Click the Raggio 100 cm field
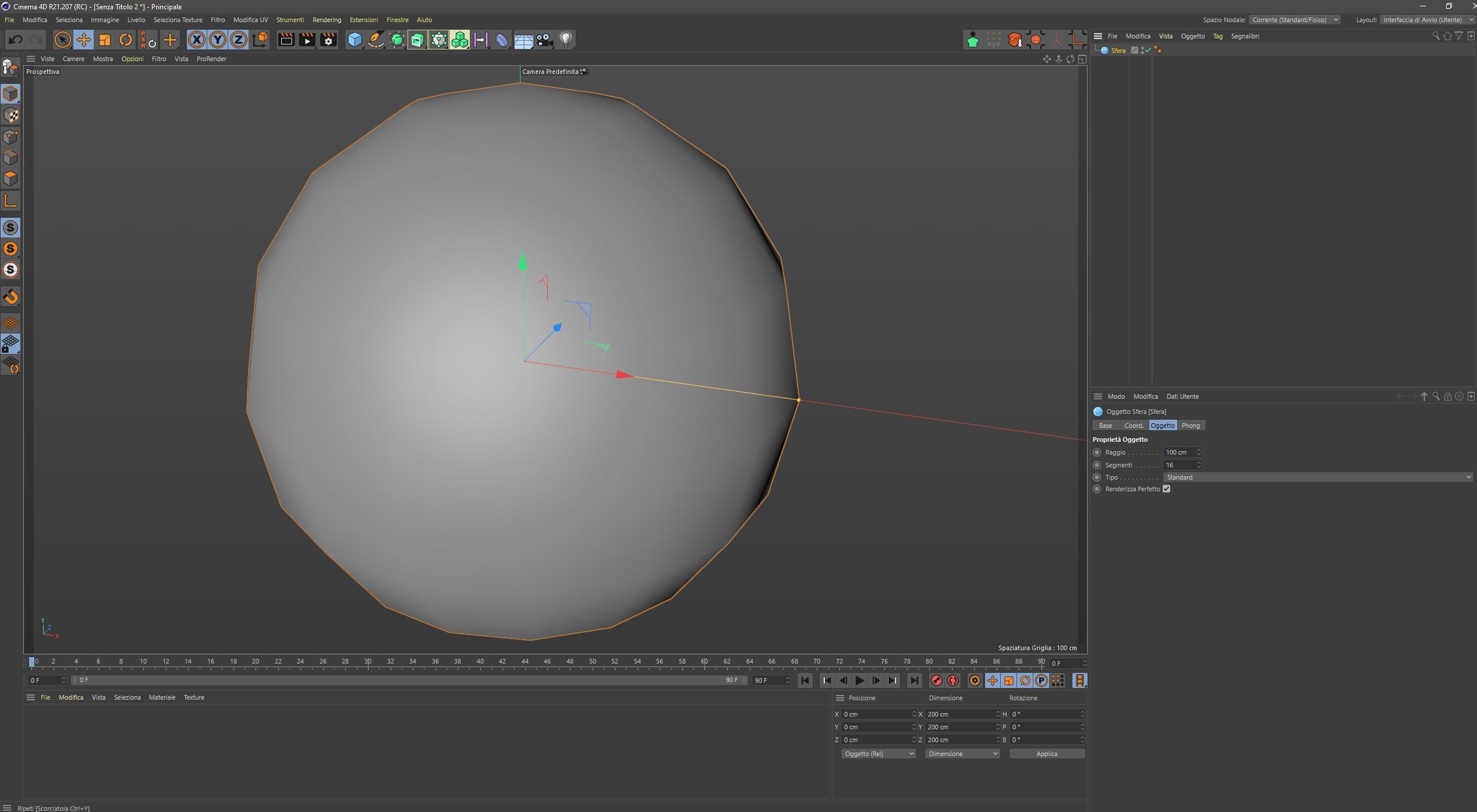 pos(1178,452)
